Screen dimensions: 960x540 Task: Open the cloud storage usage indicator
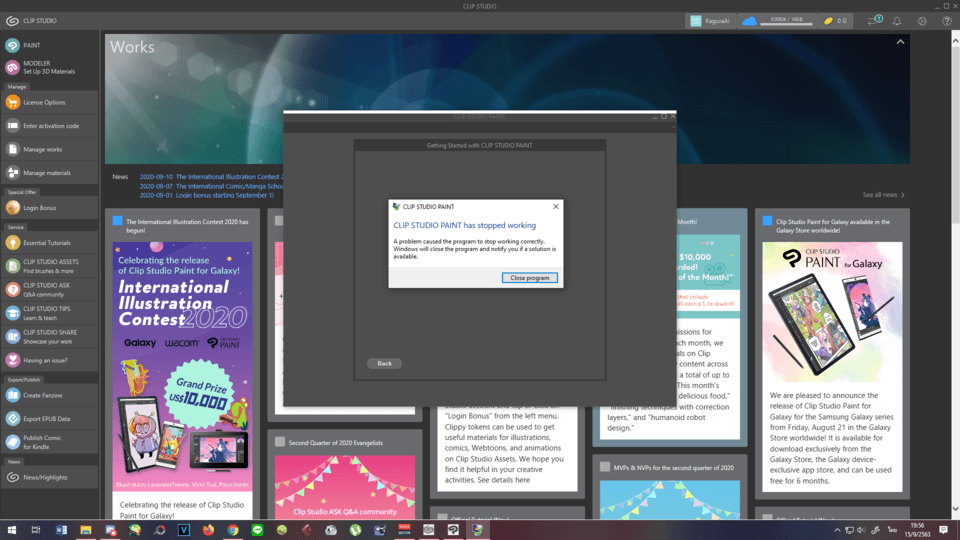pos(778,21)
